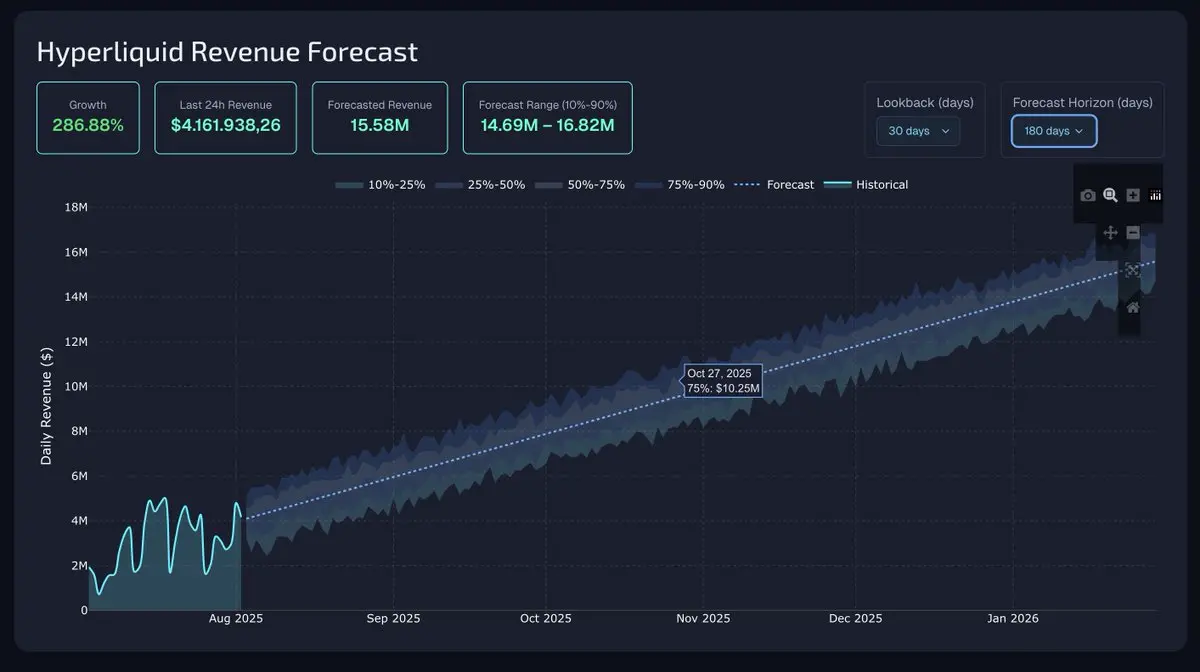Click the Daily Revenue ($) axis title

(x=46, y=407)
